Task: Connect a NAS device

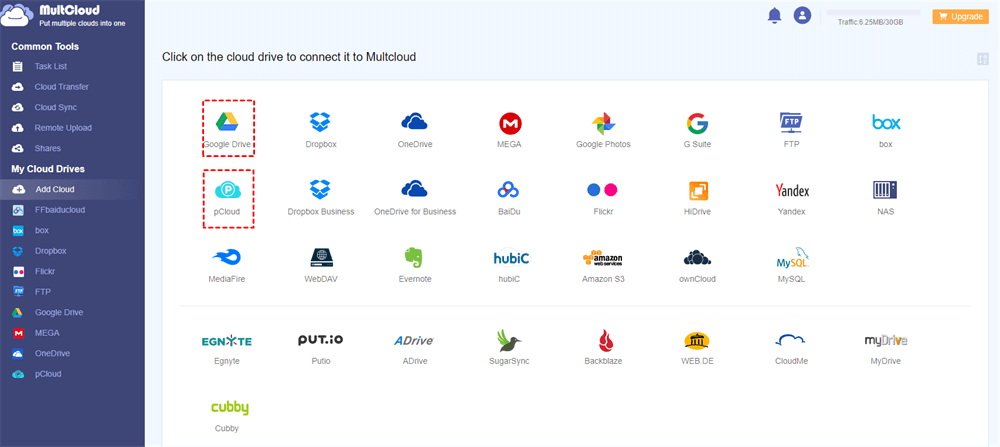Action: coord(886,198)
